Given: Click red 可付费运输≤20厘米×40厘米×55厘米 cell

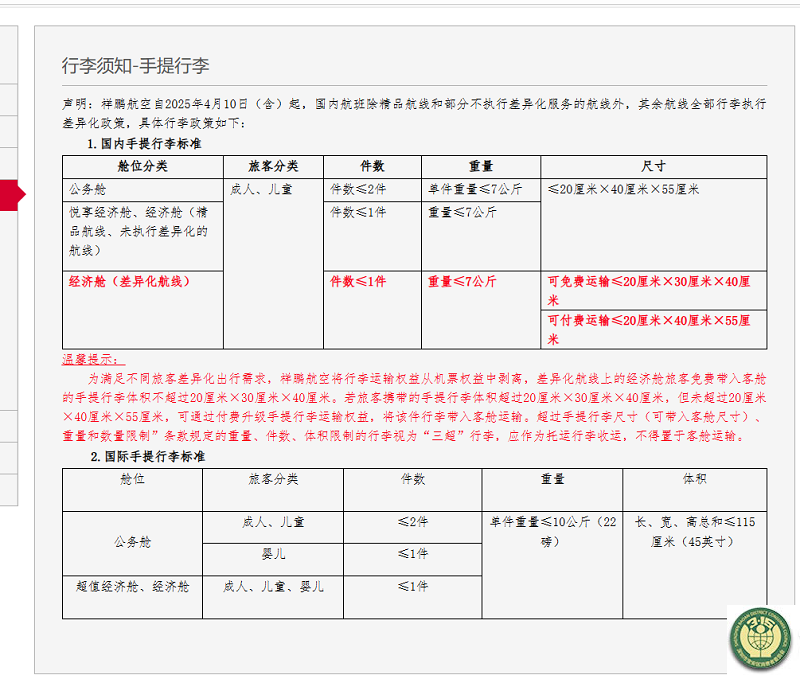Looking at the screenshot, I should click(654, 330).
